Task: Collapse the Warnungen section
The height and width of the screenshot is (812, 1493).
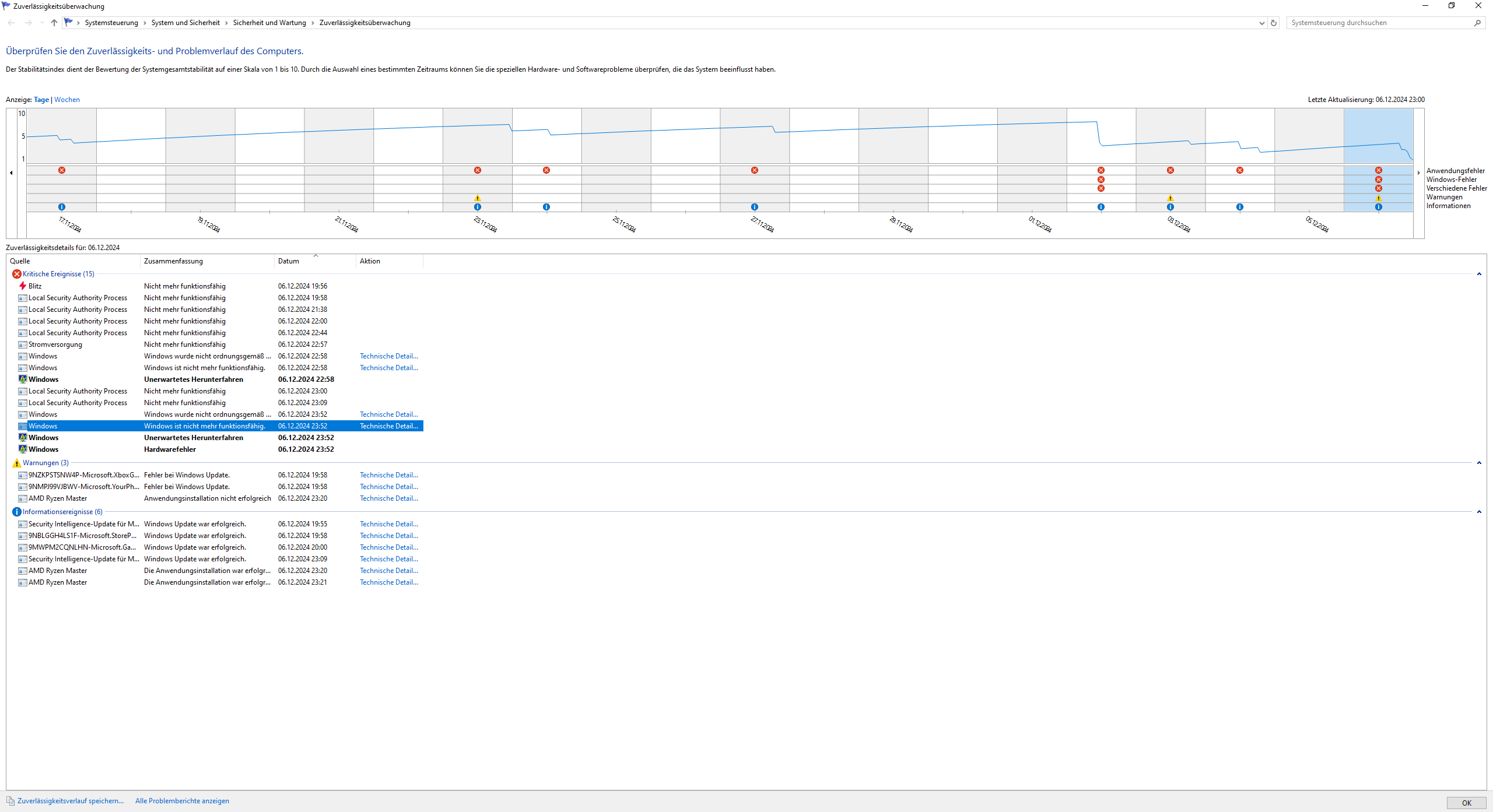Action: click(x=1479, y=463)
